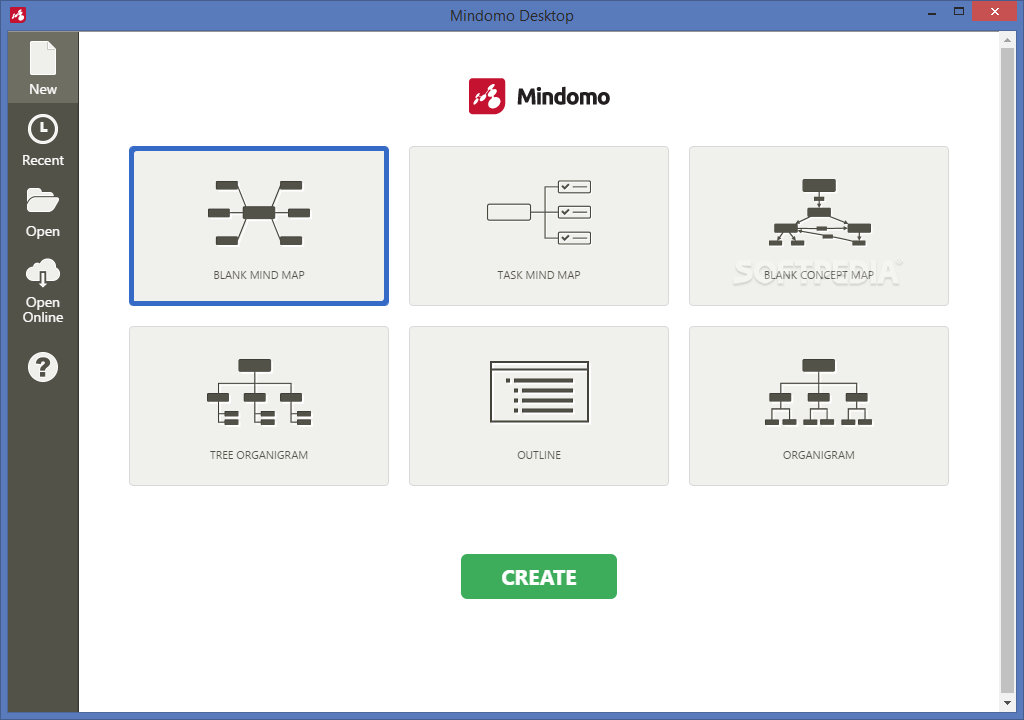The height and width of the screenshot is (720, 1024).
Task: Click the green CREATE button
Action: [539, 576]
